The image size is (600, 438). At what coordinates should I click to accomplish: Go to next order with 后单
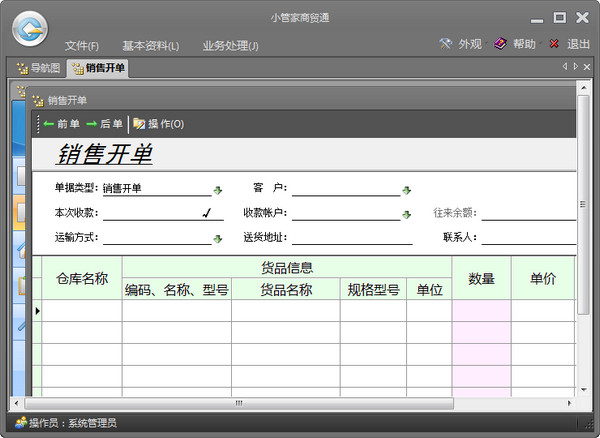point(105,124)
